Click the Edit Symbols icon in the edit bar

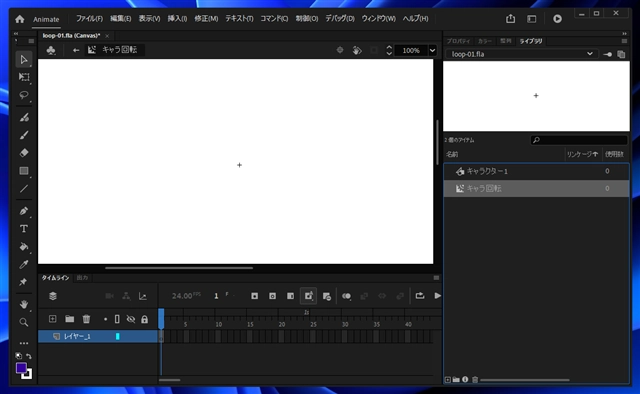pyautogui.click(x=357, y=50)
